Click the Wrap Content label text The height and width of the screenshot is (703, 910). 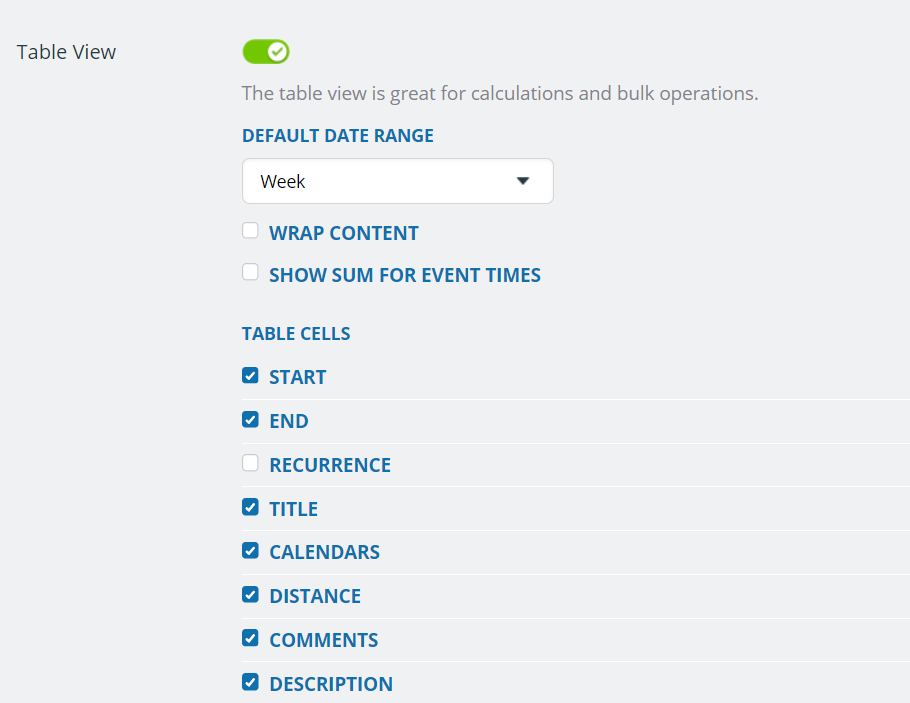click(344, 233)
